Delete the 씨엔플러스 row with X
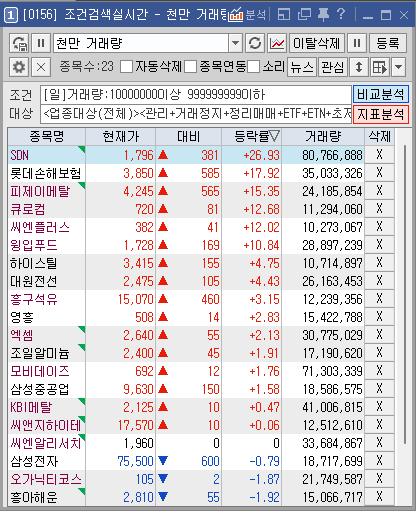The height and width of the screenshot is (511, 416). tap(379, 227)
